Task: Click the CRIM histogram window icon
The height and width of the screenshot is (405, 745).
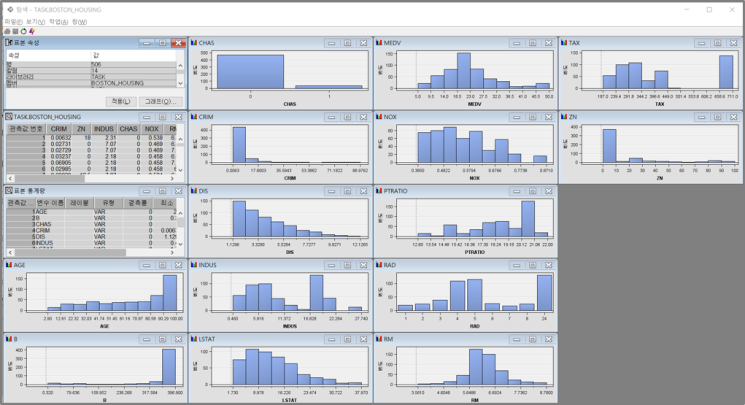Action: tap(194, 116)
